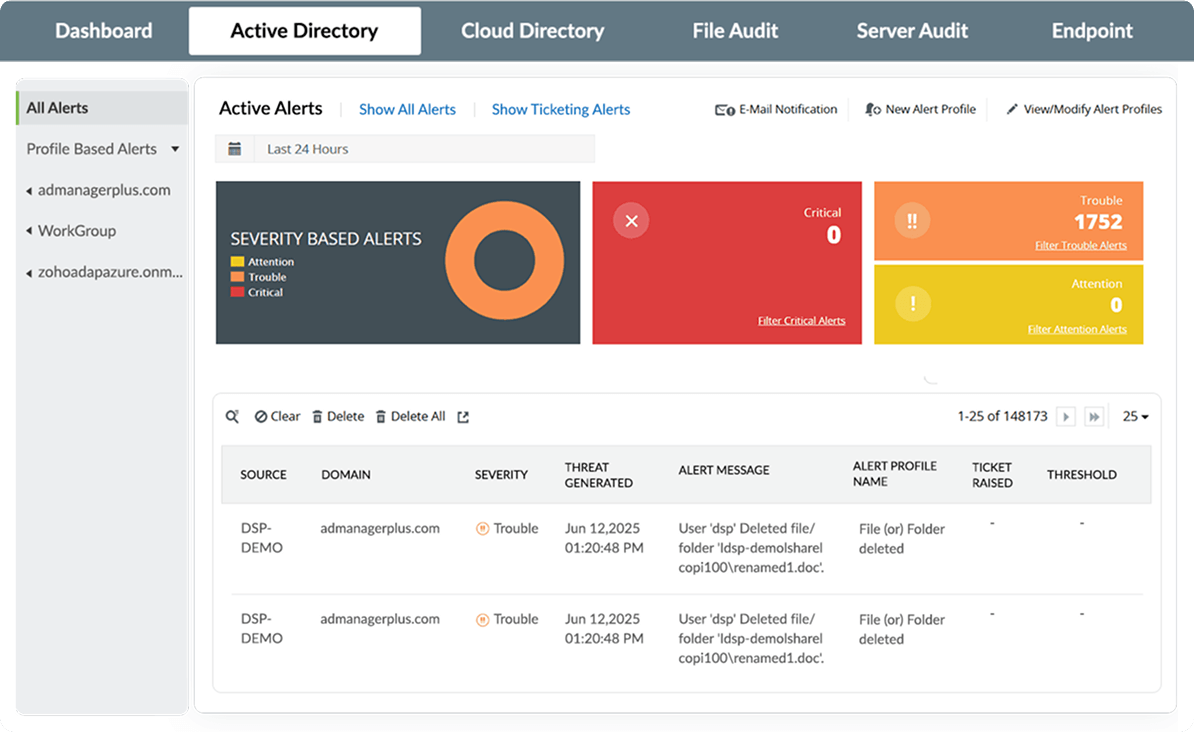The width and height of the screenshot is (1194, 732).
Task: Click the Critical alerts X icon
Action: tap(631, 221)
